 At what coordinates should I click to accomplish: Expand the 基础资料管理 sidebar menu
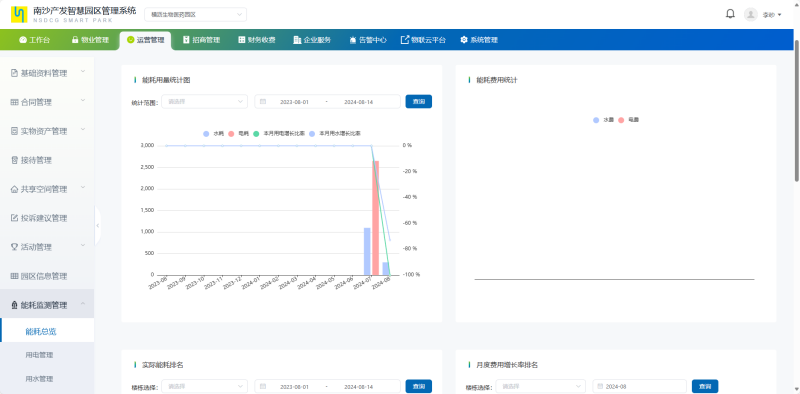pyautogui.click(x=47, y=73)
